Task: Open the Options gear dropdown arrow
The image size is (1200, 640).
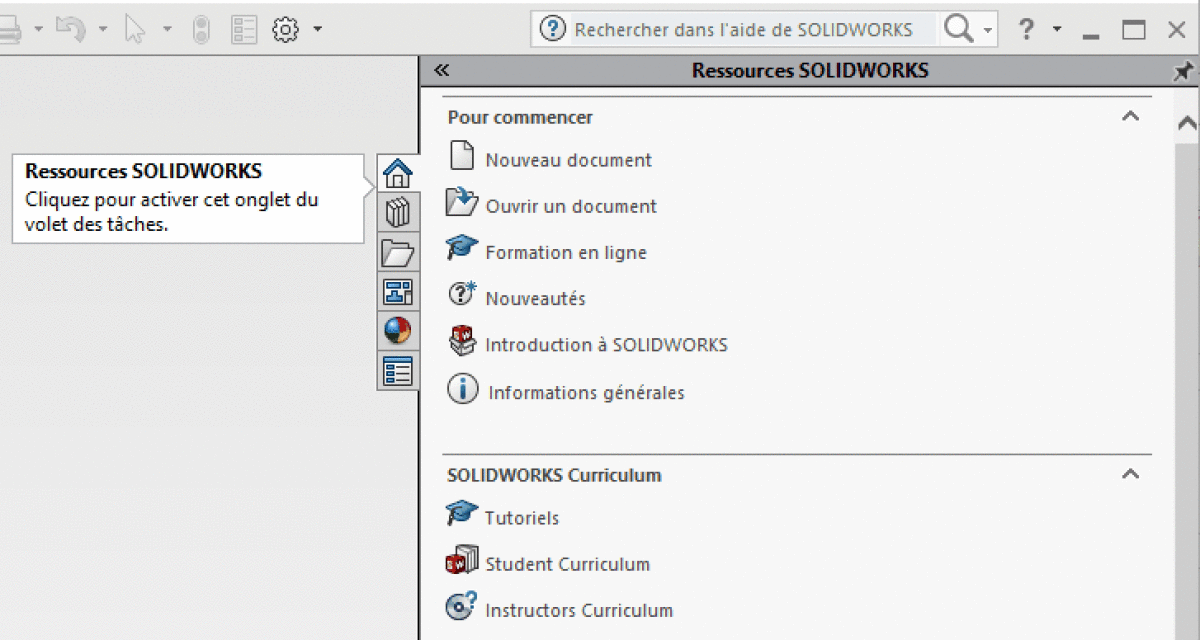Action: (317, 29)
